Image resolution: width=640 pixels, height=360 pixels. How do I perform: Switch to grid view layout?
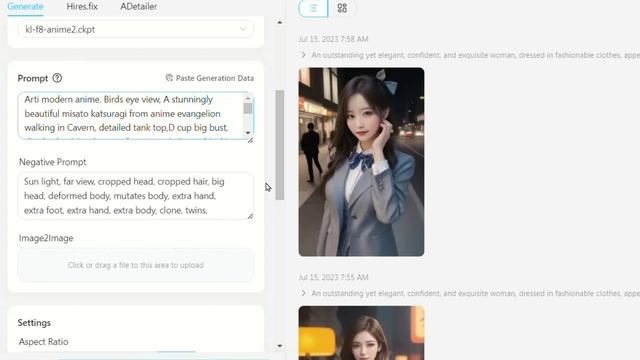pyautogui.click(x=342, y=8)
